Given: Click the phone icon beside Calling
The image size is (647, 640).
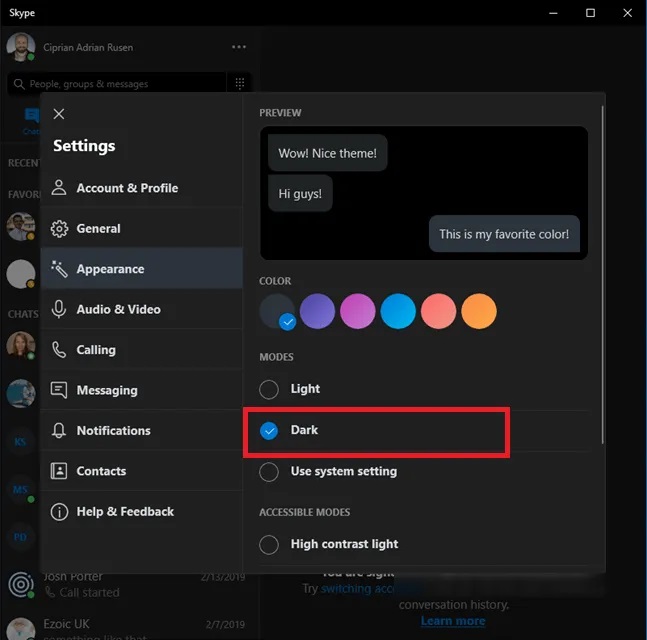Looking at the screenshot, I should [59, 350].
